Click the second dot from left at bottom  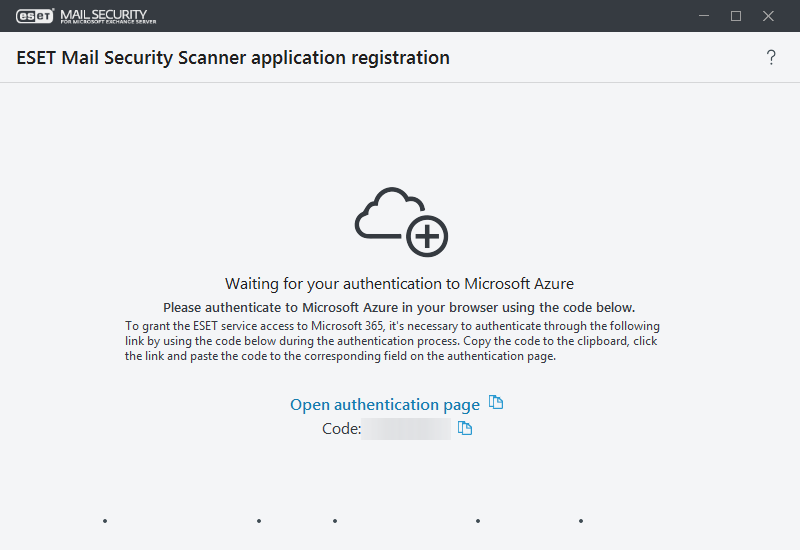point(259,521)
